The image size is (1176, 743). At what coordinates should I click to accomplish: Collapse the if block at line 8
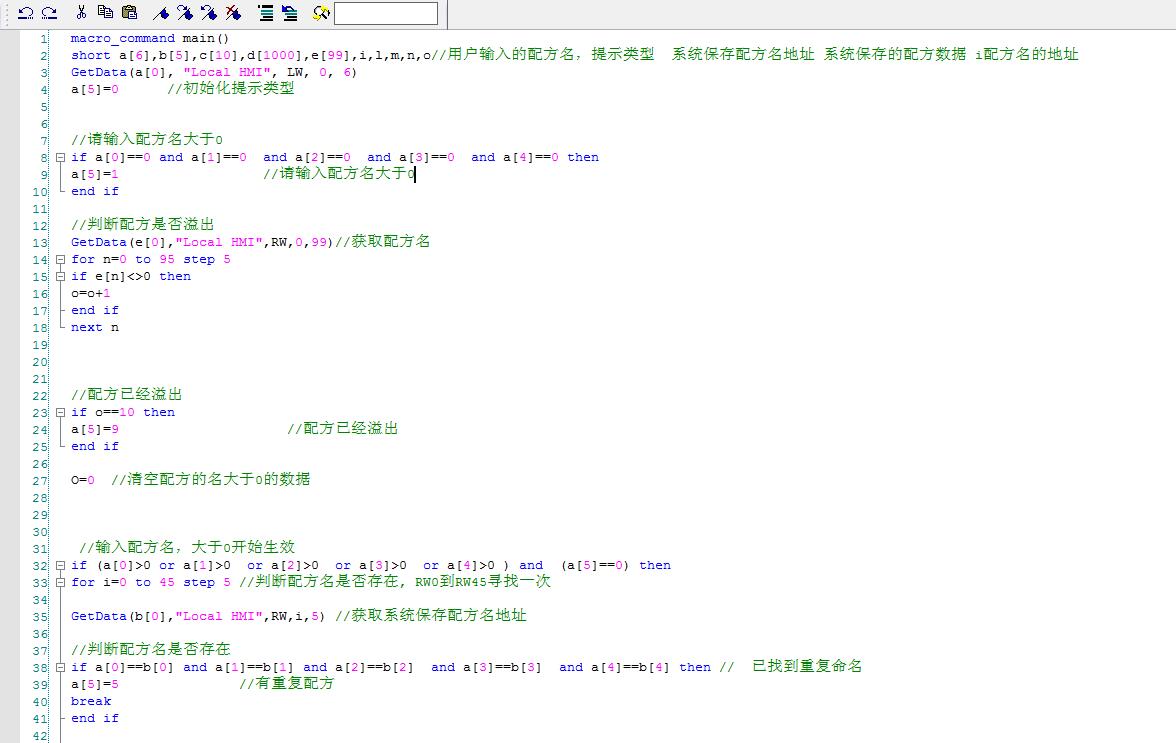tap(61, 158)
